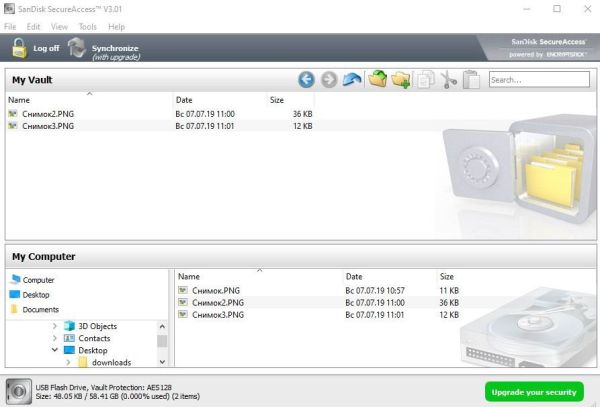600x407 pixels.
Task: Click the blue Back arrow in vault toolbar
Action: (306, 79)
